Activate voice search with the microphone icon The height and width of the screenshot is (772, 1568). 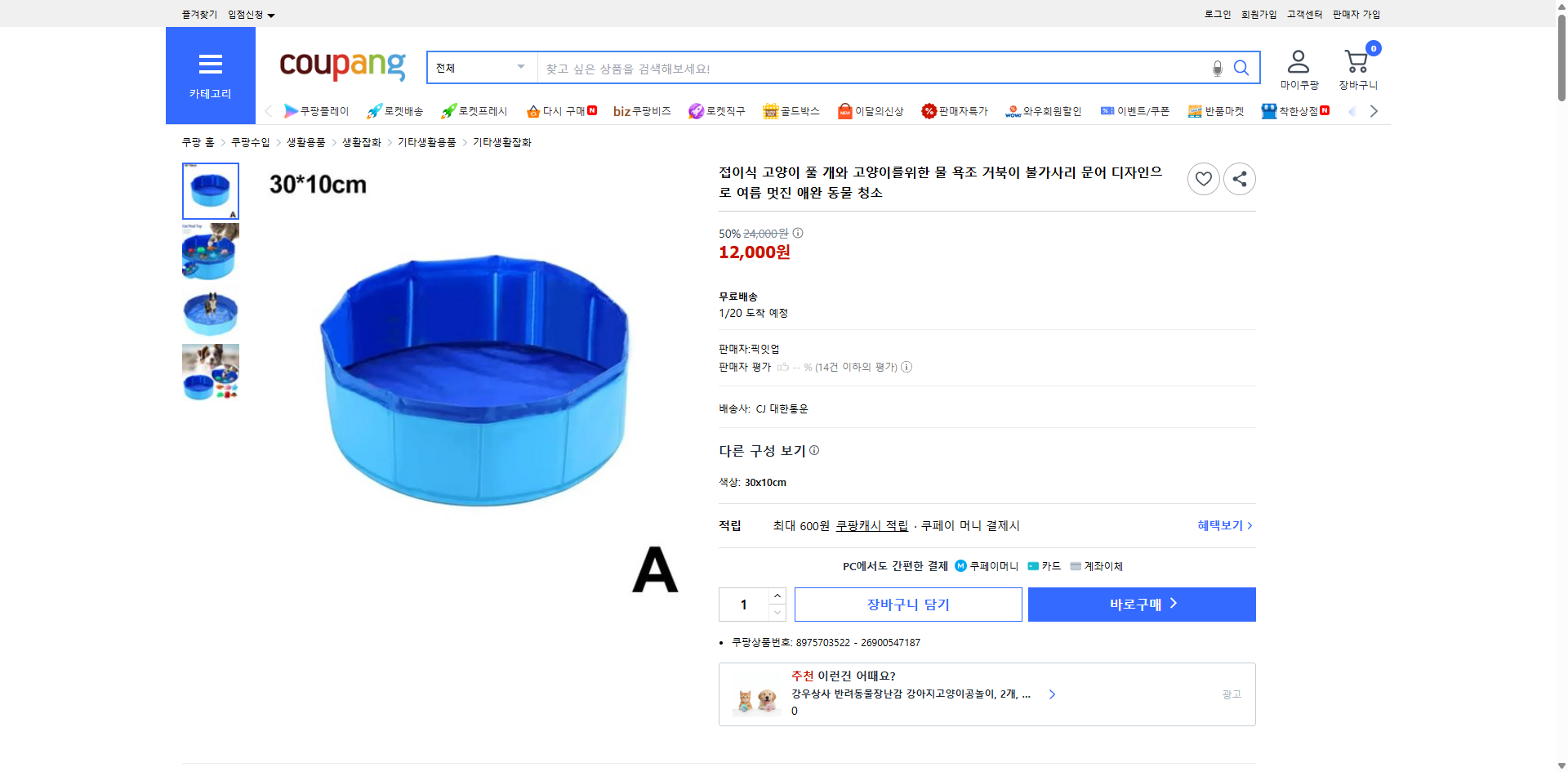[1216, 68]
